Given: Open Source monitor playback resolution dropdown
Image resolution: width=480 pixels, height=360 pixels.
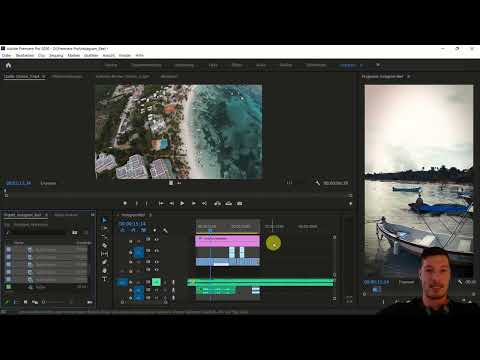Looking at the screenshot, I should 289,182.
